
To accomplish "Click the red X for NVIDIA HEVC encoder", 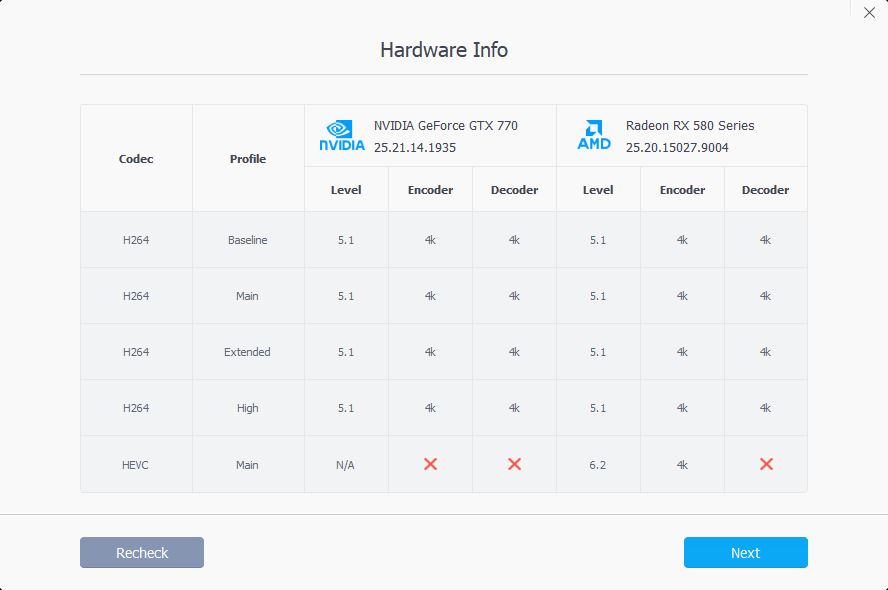I will pyautogui.click(x=430, y=464).
